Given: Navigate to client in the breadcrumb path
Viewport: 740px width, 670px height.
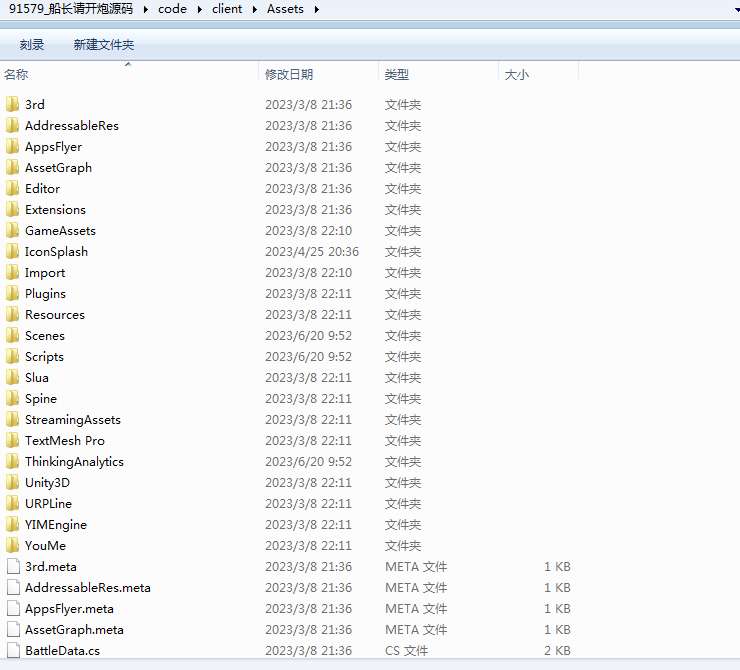Looking at the screenshot, I should pos(227,10).
